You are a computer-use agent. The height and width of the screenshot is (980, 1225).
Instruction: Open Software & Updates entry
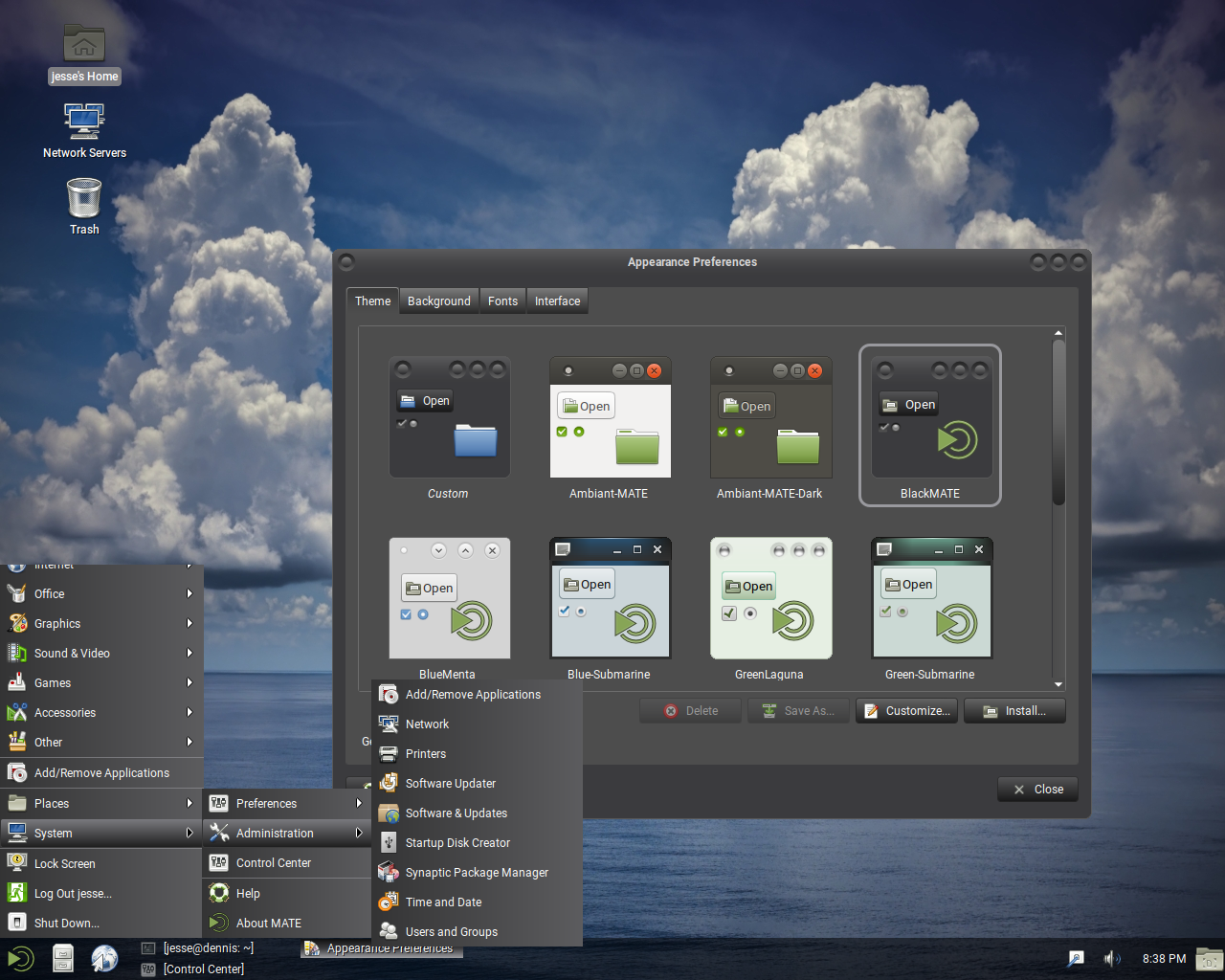point(477,813)
